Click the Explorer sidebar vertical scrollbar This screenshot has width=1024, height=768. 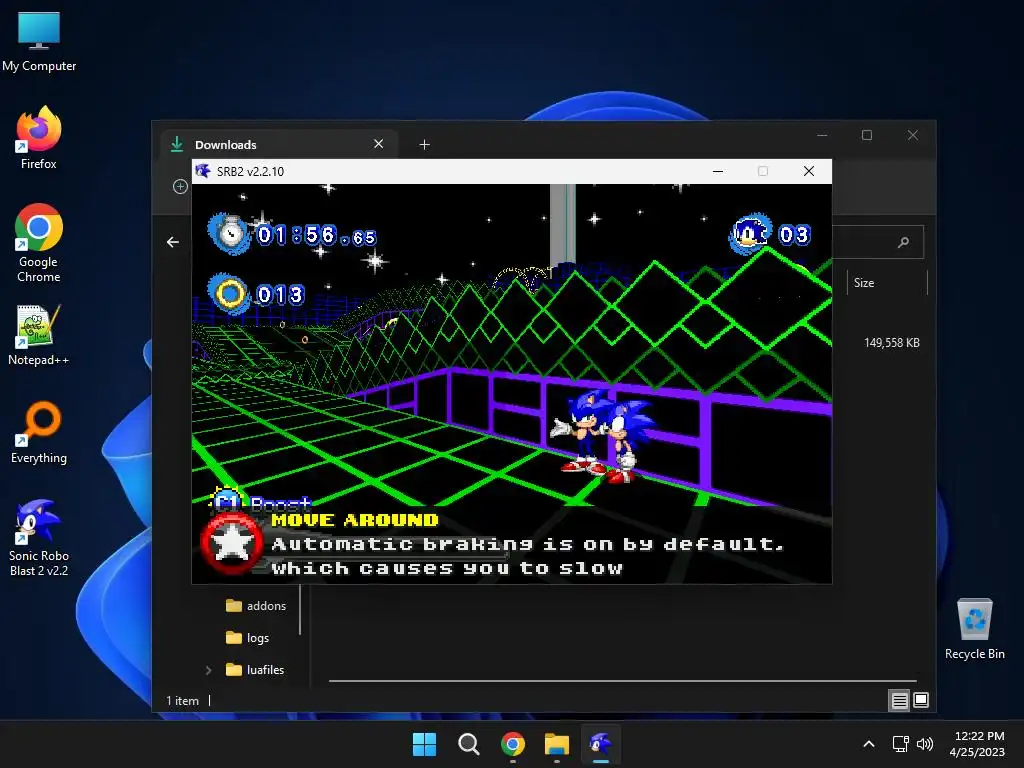tap(300, 610)
